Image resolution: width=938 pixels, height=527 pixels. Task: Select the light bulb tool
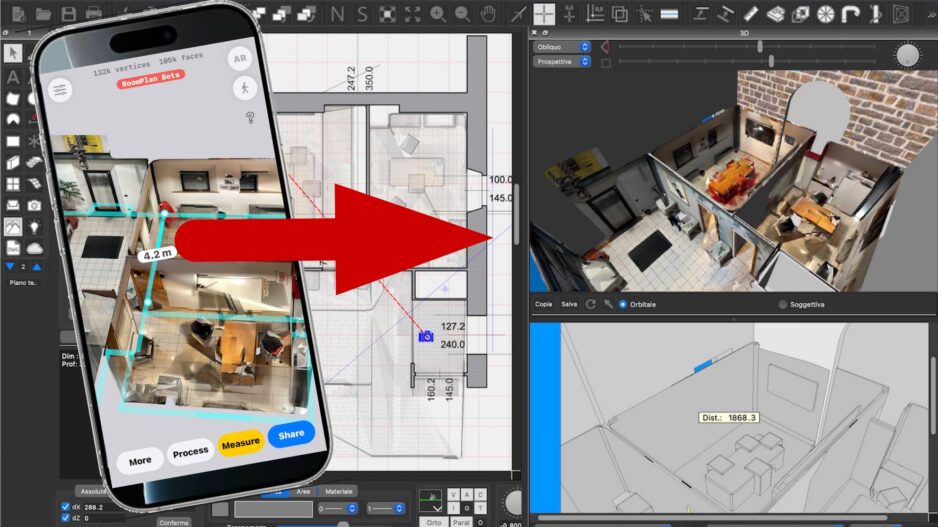click(x=35, y=227)
